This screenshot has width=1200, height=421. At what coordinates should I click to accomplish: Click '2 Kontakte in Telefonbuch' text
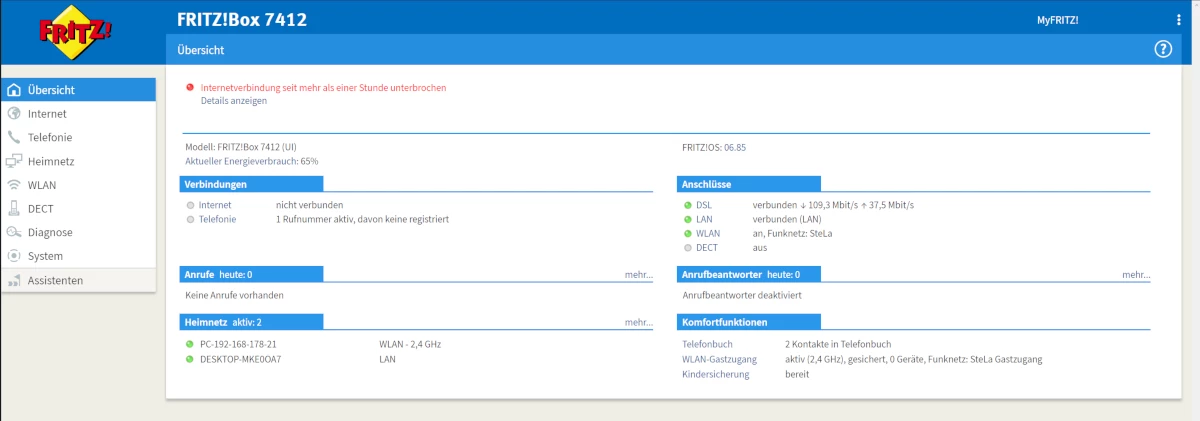[x=838, y=344]
